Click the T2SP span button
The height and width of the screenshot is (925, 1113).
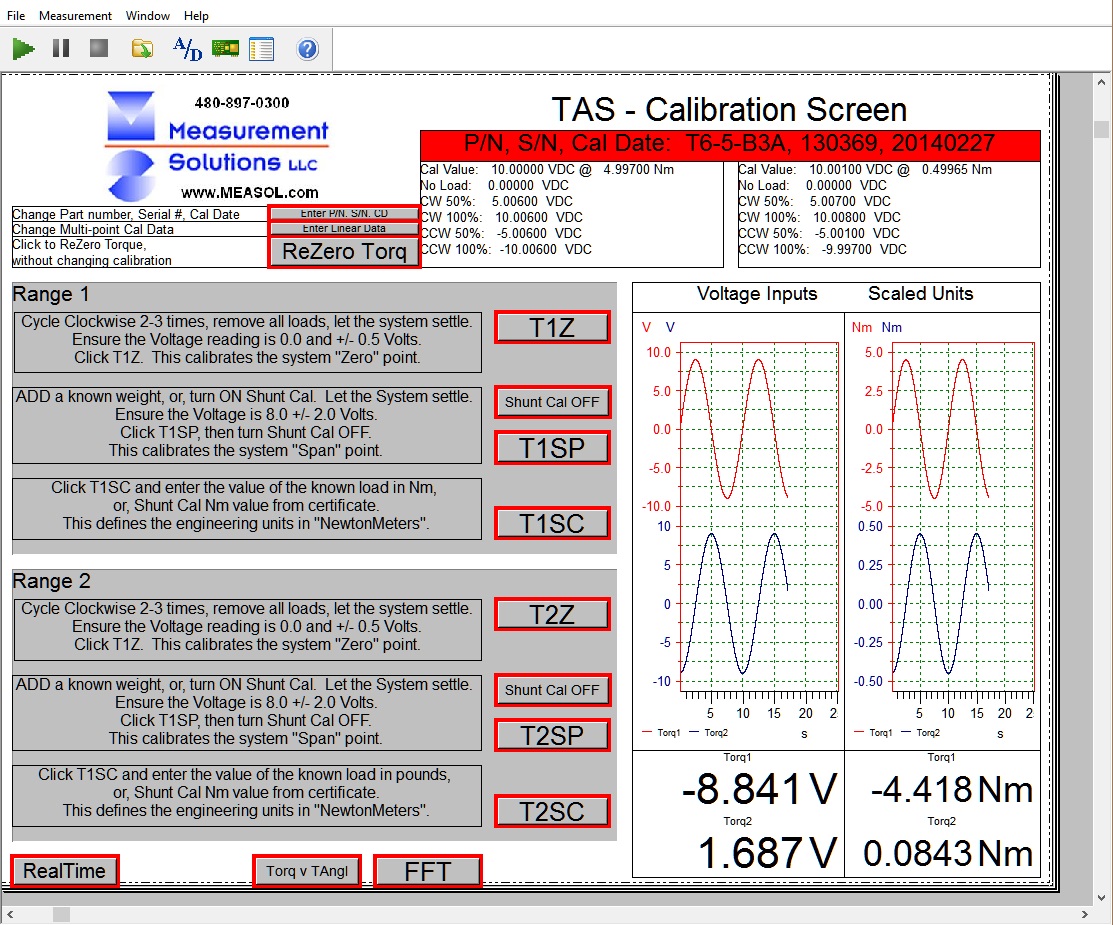(552, 735)
